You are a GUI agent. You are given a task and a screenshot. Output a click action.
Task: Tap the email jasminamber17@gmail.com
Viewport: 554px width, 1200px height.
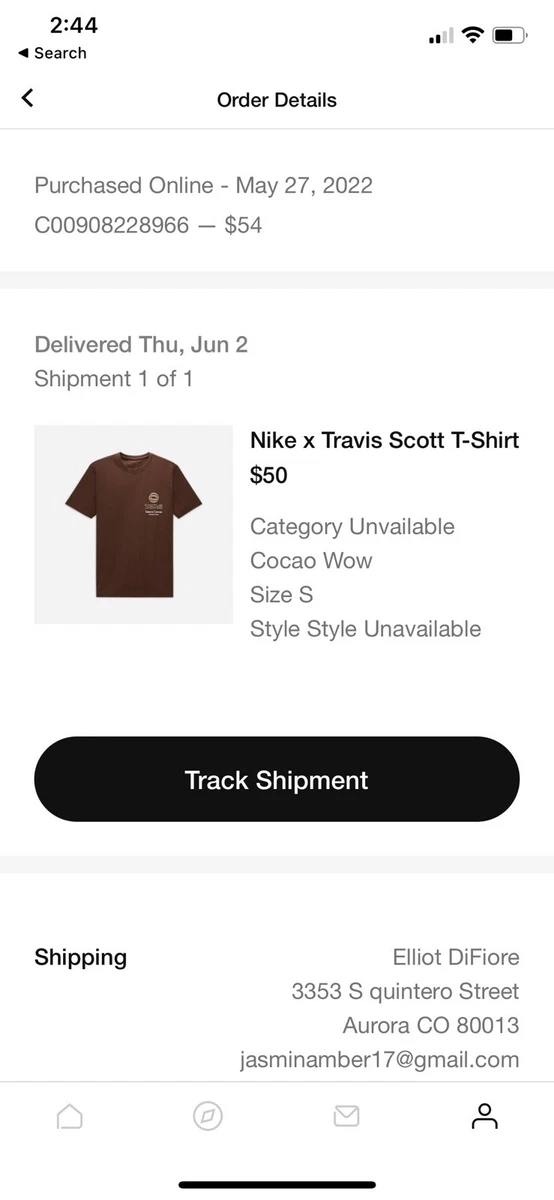(x=380, y=1060)
